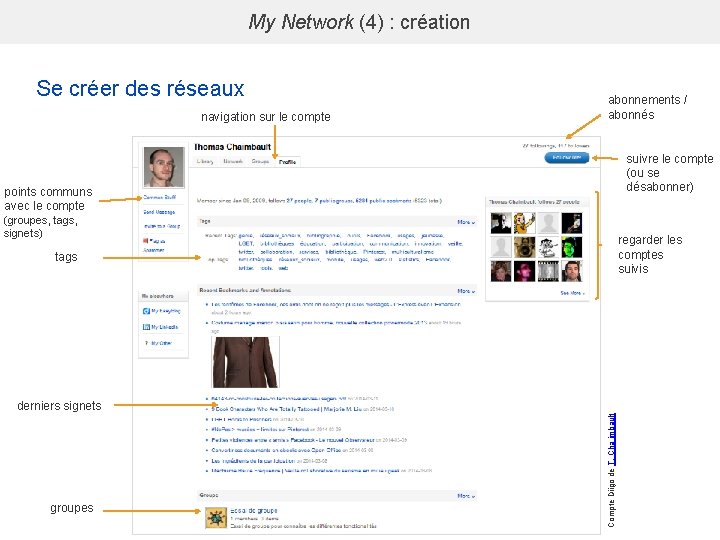Open the 'essai de groupe' group link
This screenshot has width=720, height=540.
point(253,511)
